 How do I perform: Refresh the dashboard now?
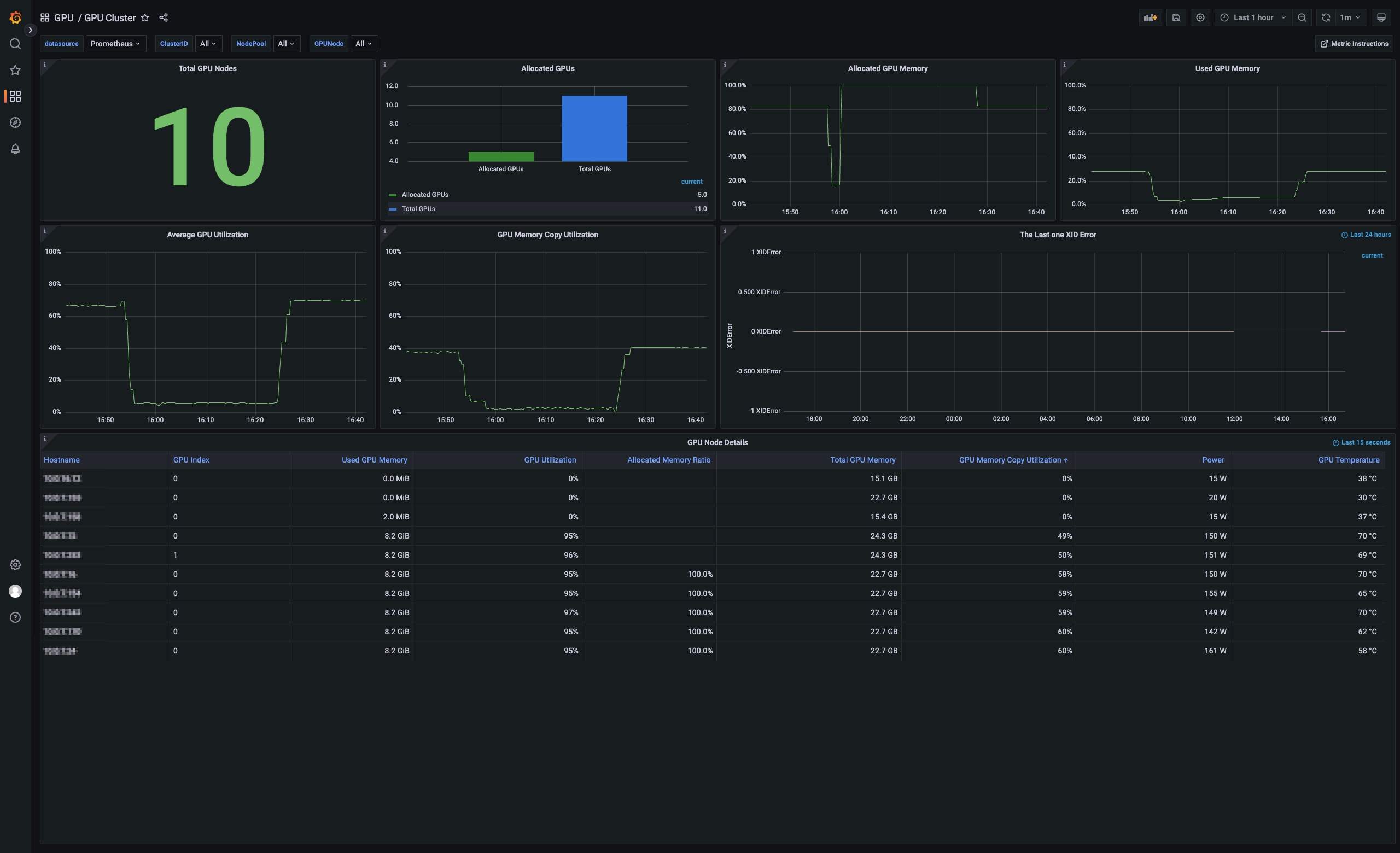[x=1326, y=17]
